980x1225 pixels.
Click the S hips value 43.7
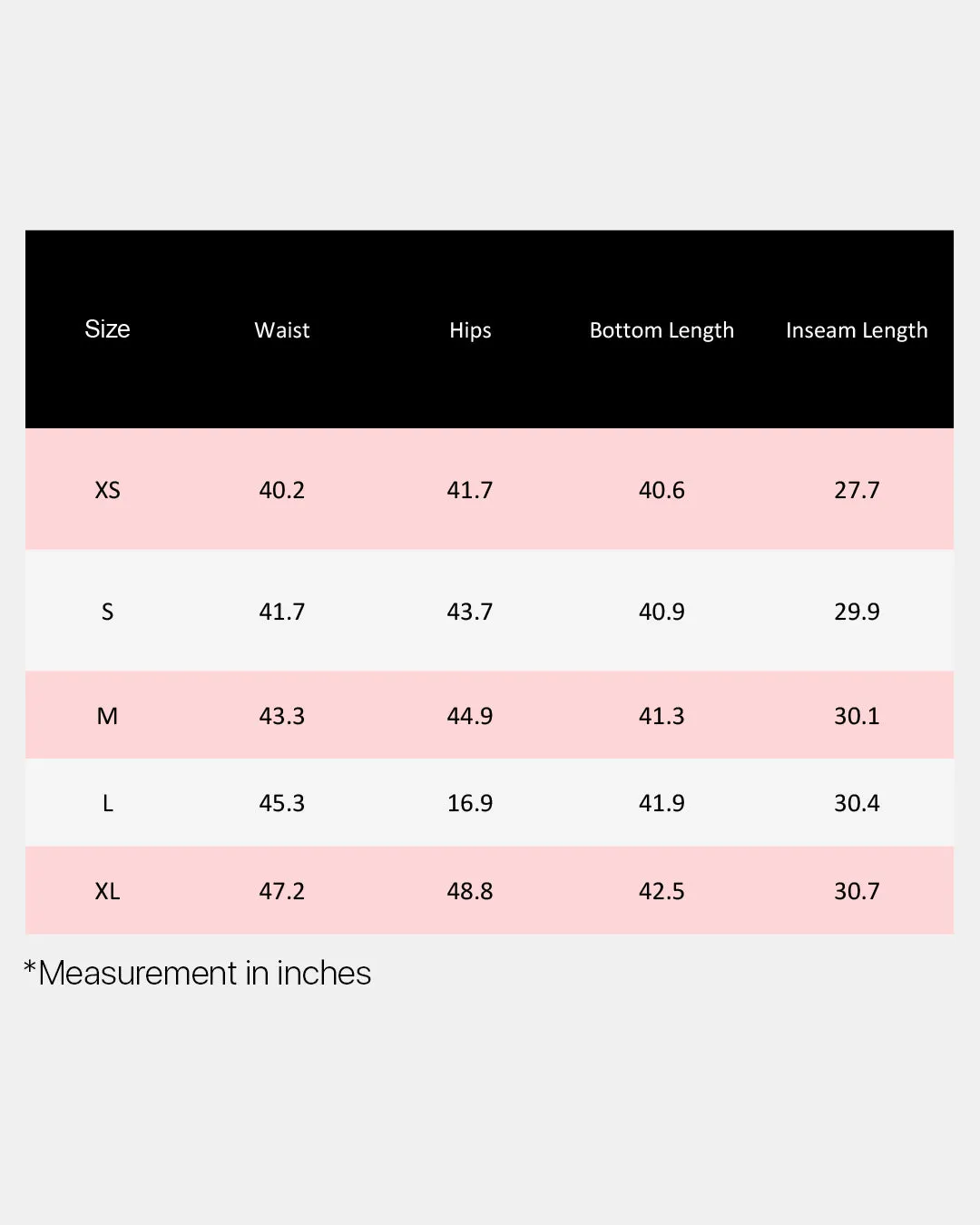click(x=470, y=612)
